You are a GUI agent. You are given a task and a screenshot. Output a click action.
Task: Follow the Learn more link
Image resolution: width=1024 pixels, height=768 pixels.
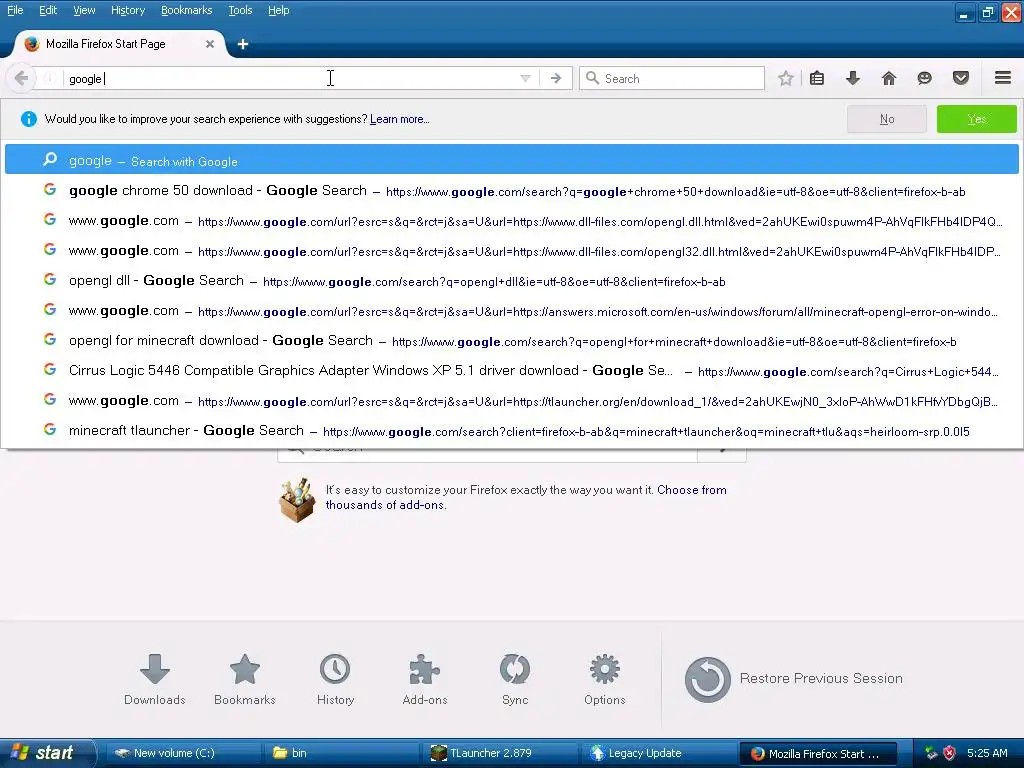(x=400, y=119)
